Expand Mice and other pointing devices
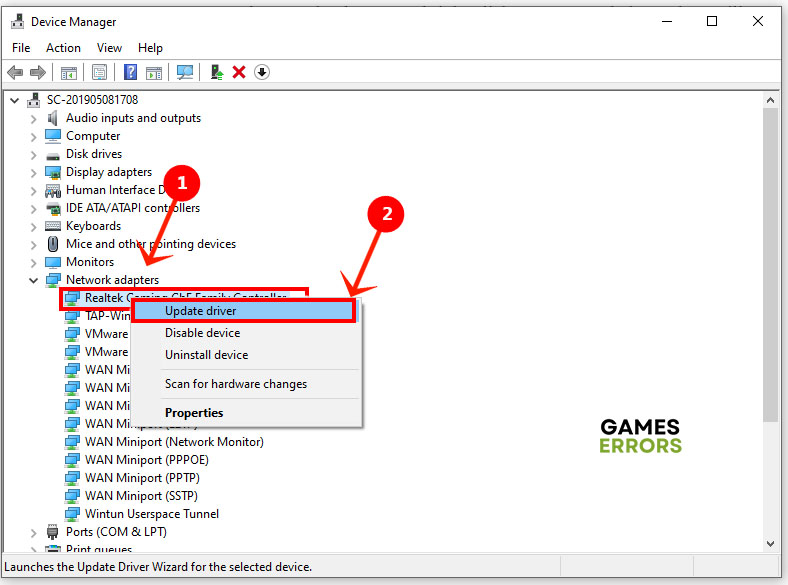The height and width of the screenshot is (585, 788). coord(33,245)
